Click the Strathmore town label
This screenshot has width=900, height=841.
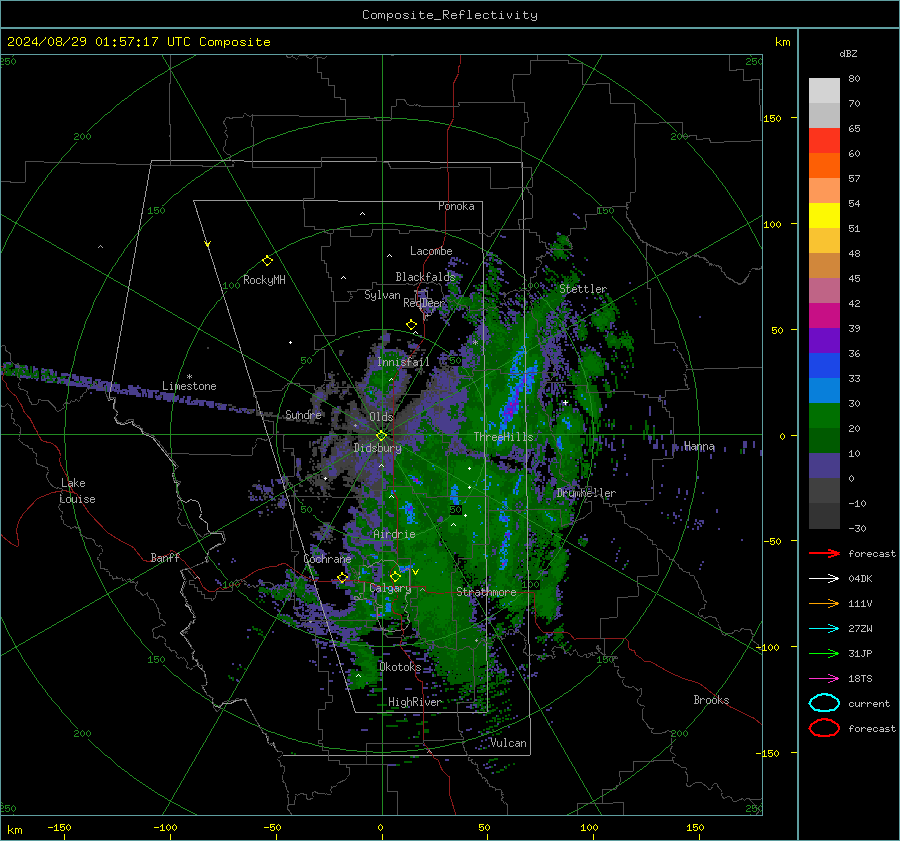486,592
